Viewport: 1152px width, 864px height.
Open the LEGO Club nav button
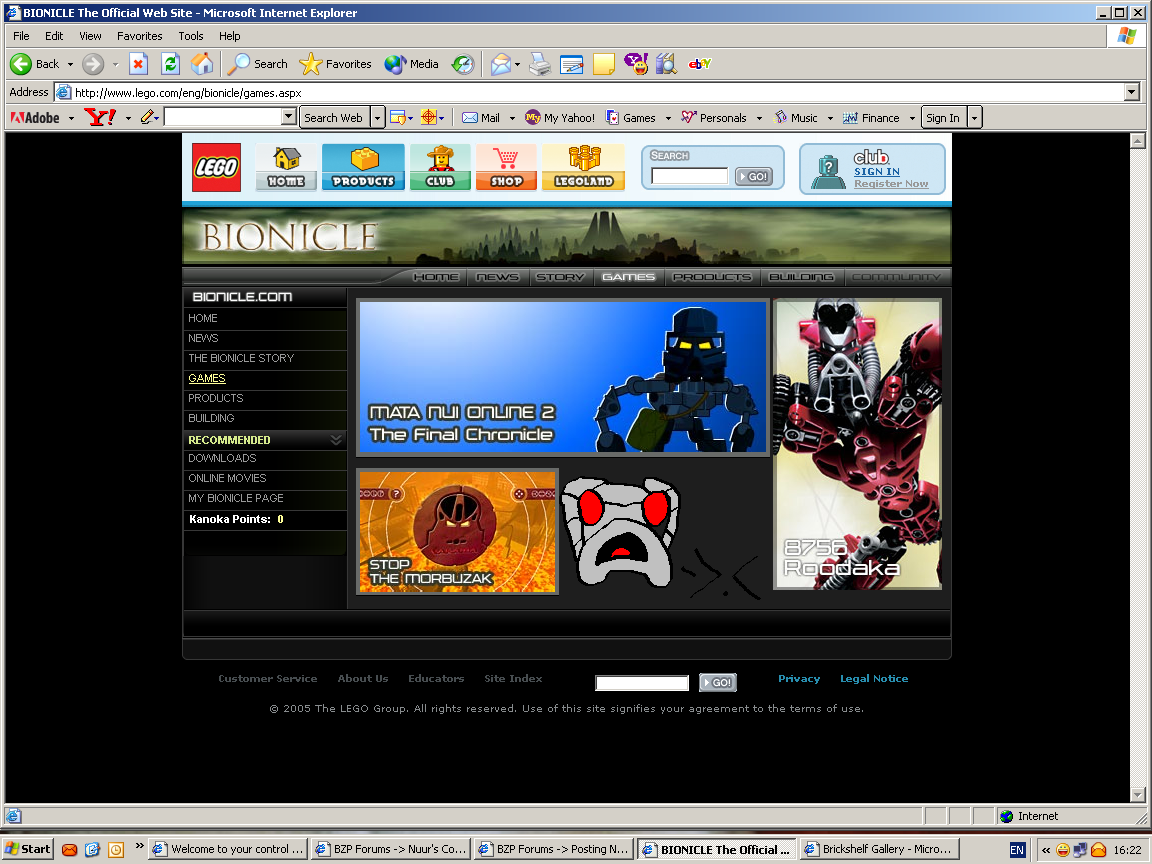tap(440, 168)
